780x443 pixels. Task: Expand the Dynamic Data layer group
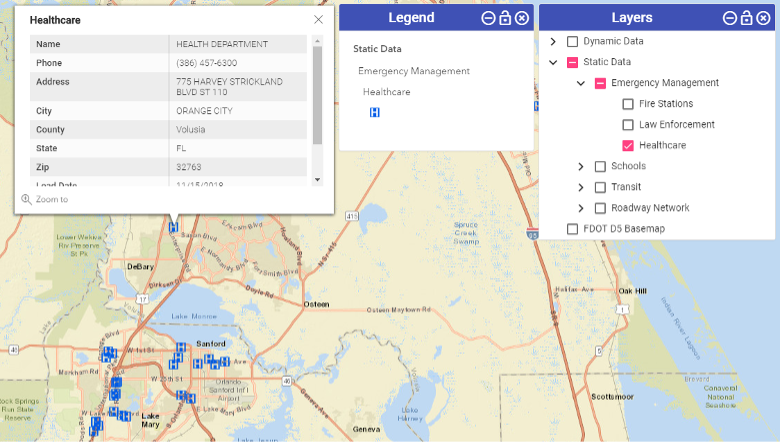click(553, 42)
